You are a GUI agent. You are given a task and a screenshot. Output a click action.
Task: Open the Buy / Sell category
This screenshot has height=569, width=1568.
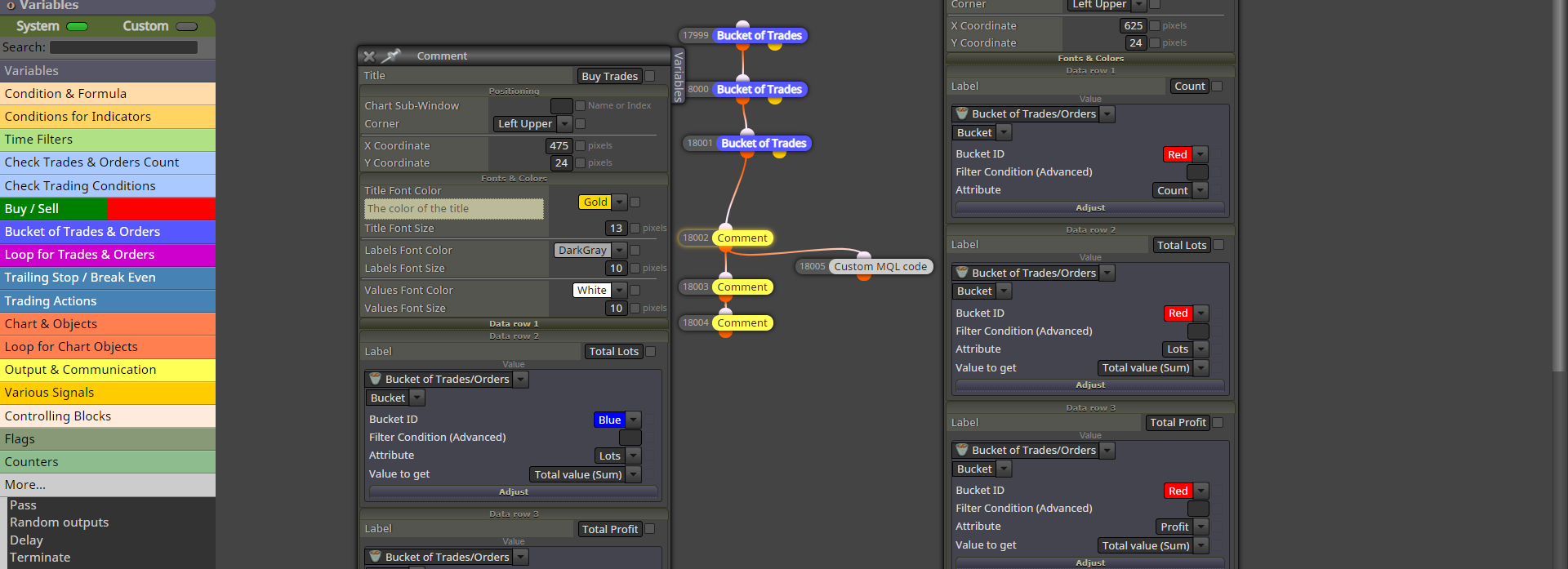108,209
